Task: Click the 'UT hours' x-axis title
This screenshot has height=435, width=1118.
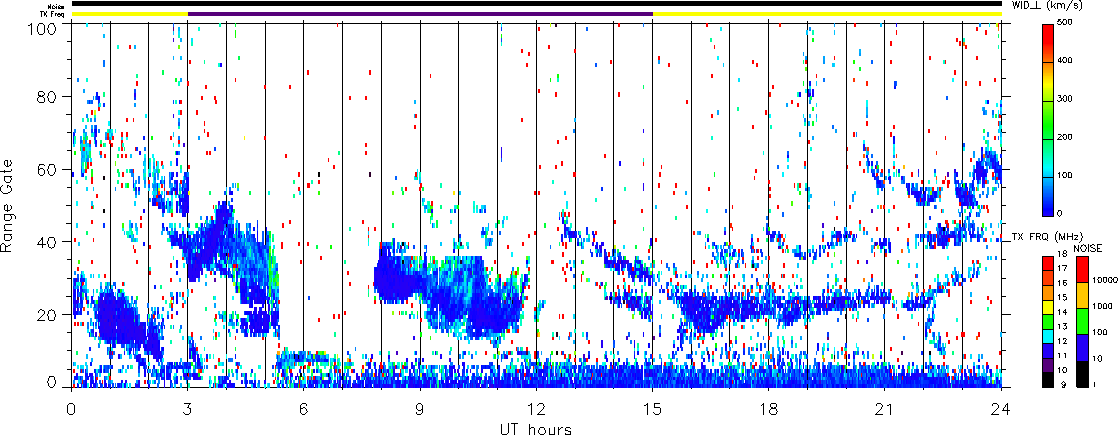Action: (536, 428)
